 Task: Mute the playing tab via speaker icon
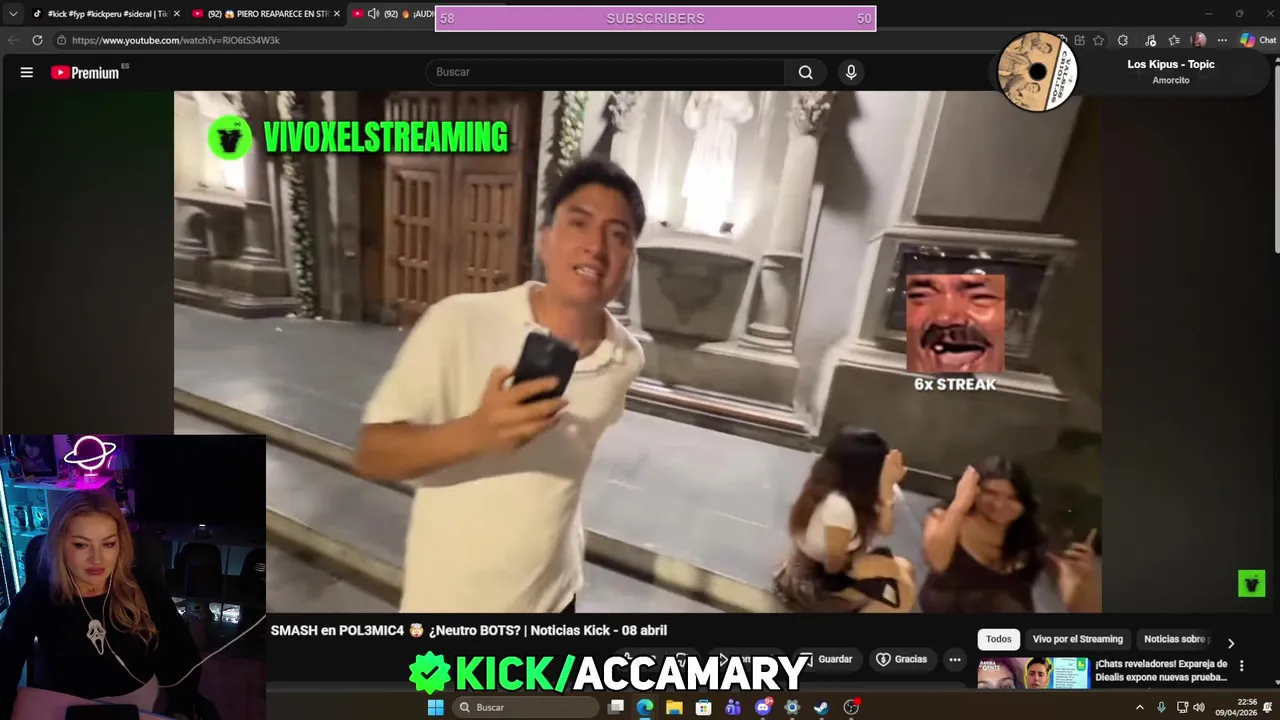pyautogui.click(x=373, y=14)
